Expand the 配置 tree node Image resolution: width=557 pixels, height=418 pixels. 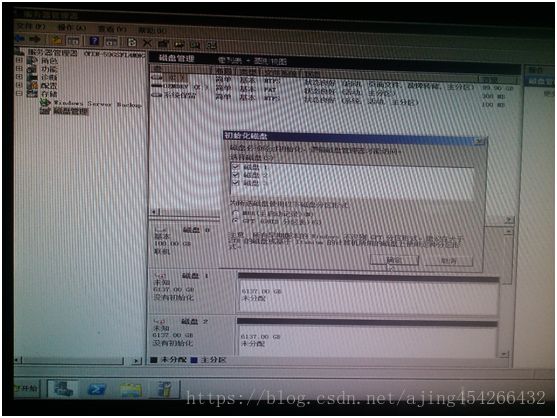pyautogui.click(x=19, y=85)
